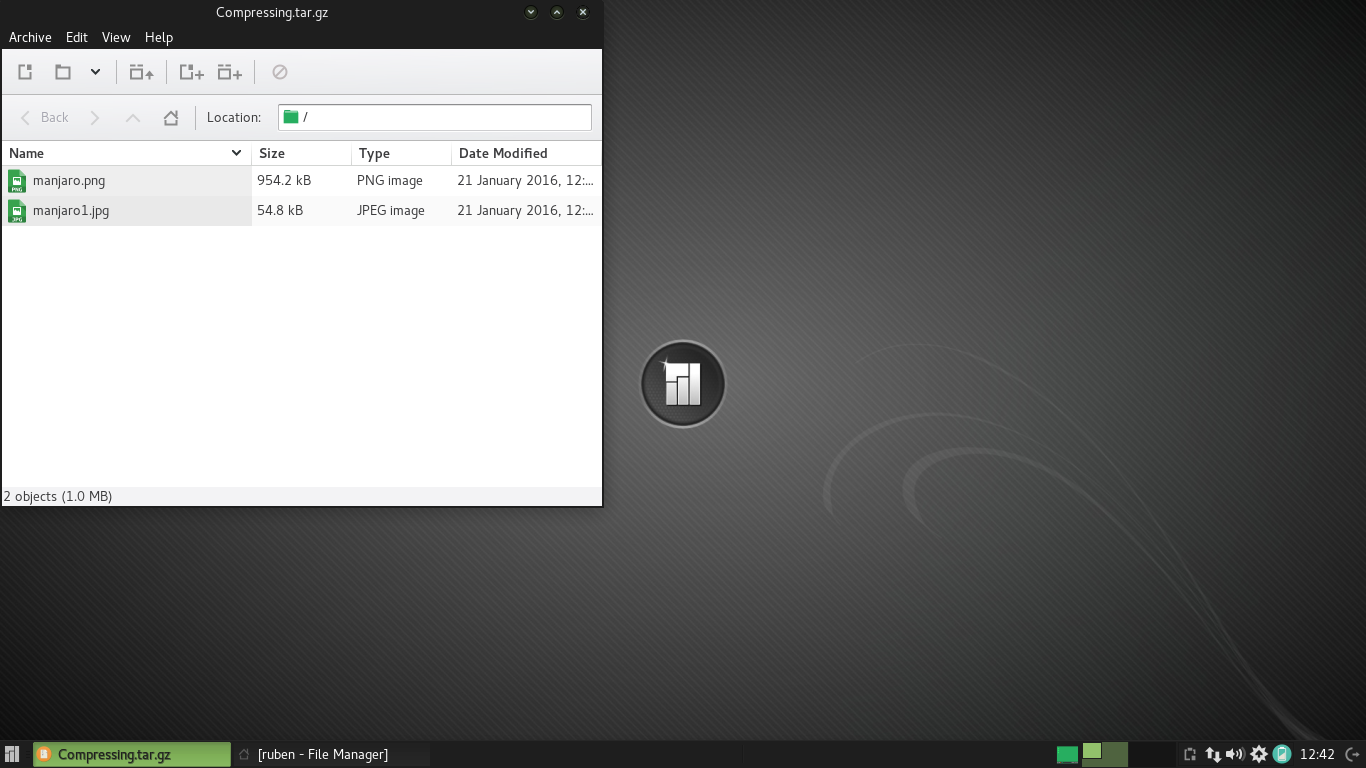Click the Open archive folder icon
Image resolution: width=1366 pixels, height=768 pixels.
click(x=63, y=72)
